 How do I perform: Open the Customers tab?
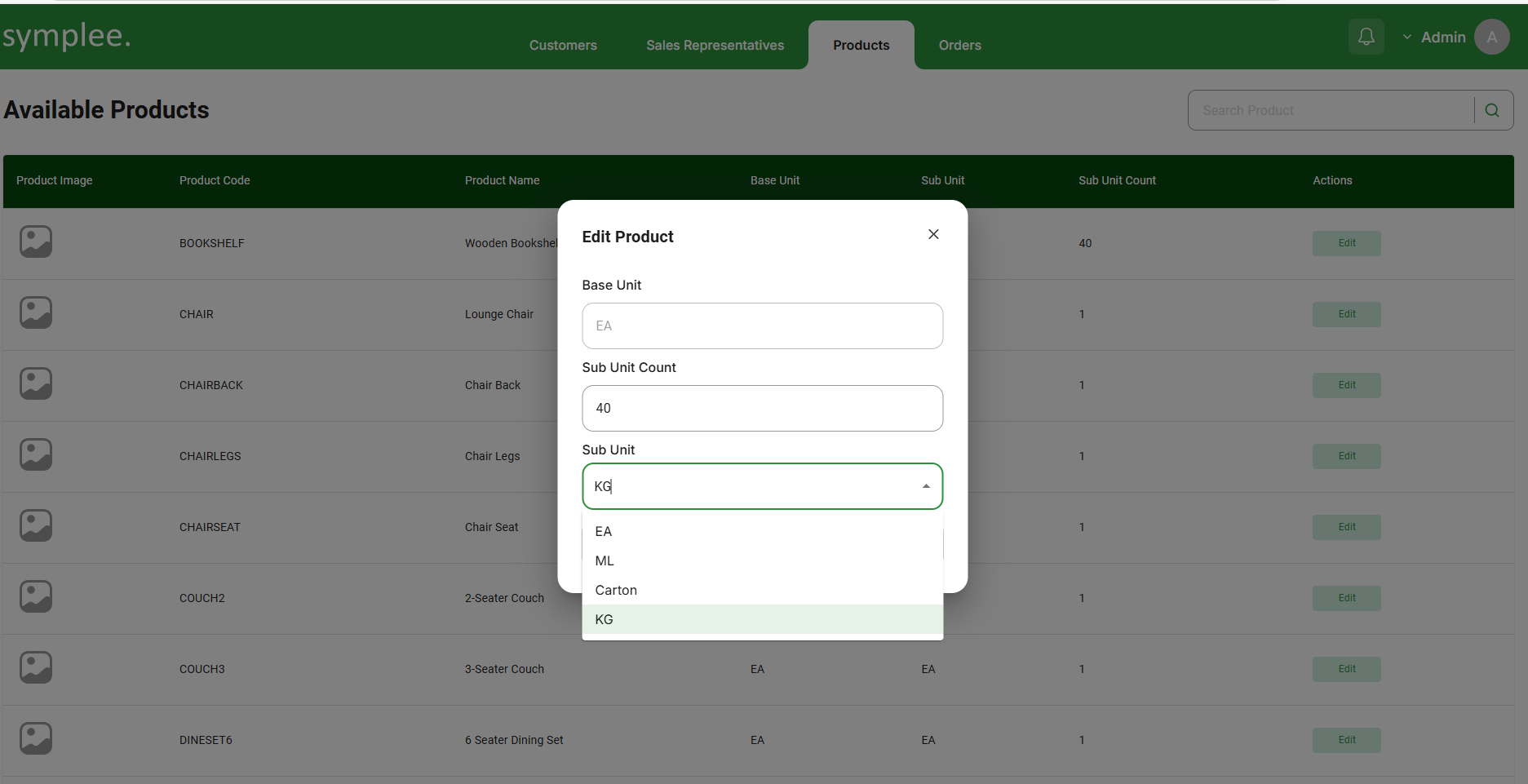point(563,46)
